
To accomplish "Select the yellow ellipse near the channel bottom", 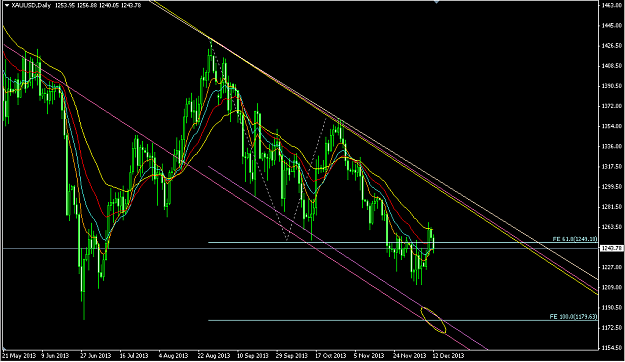I will (433, 320).
